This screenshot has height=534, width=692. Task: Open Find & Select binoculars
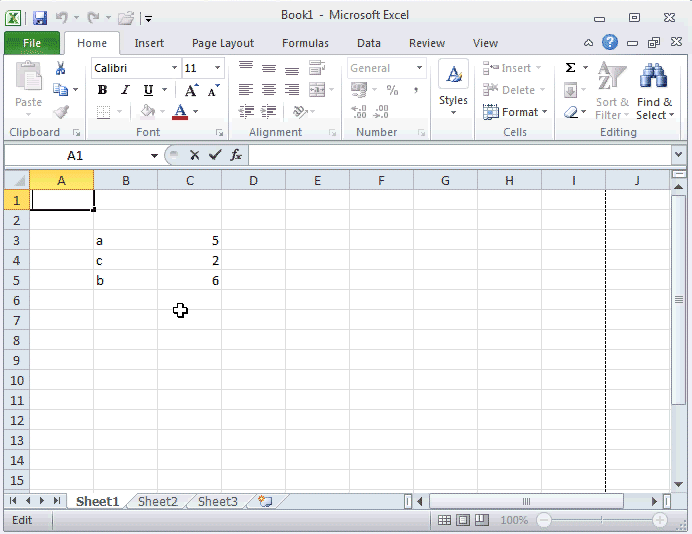click(x=654, y=90)
